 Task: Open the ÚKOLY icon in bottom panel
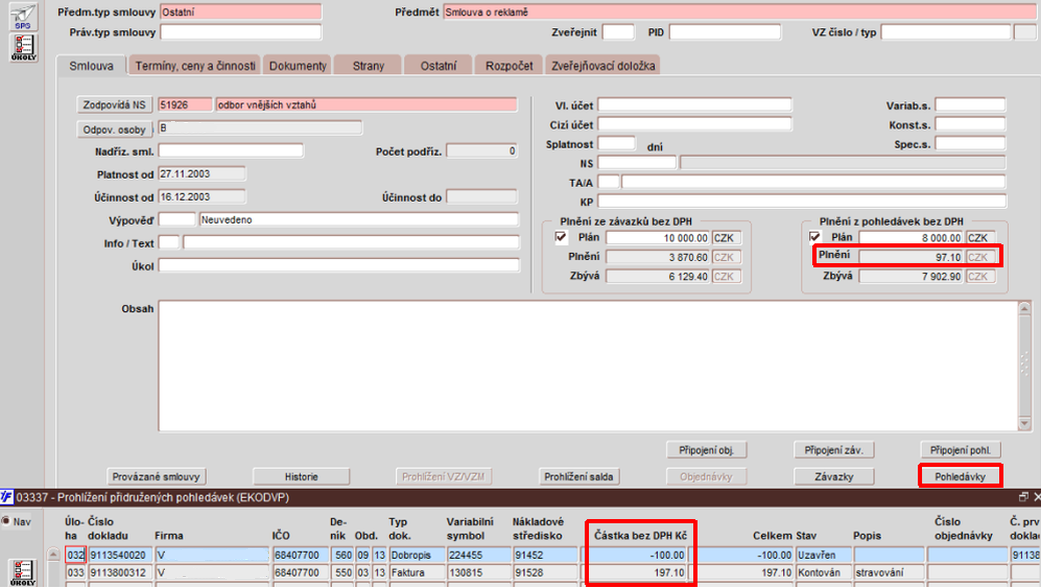coord(22,572)
